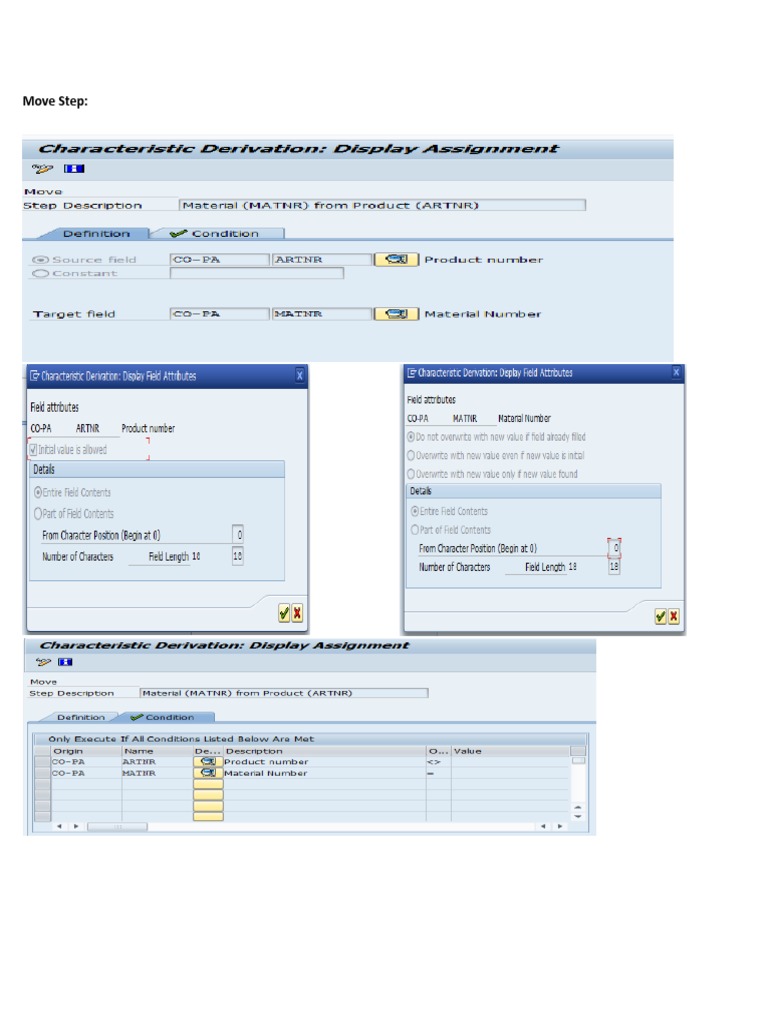
Task: Open field attributes for target field MATNR
Action: point(396,314)
